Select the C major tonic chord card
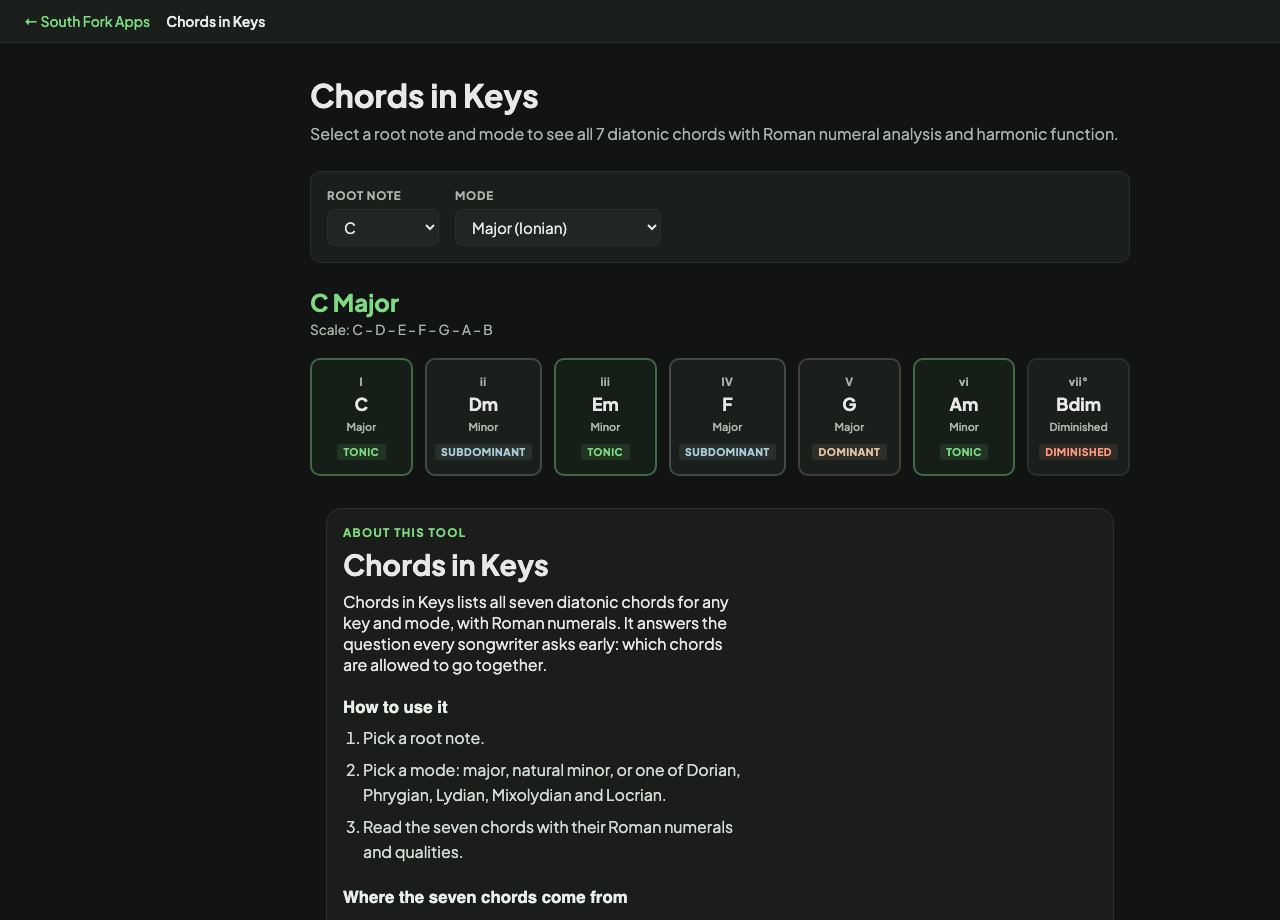1280x920 pixels. tap(361, 417)
